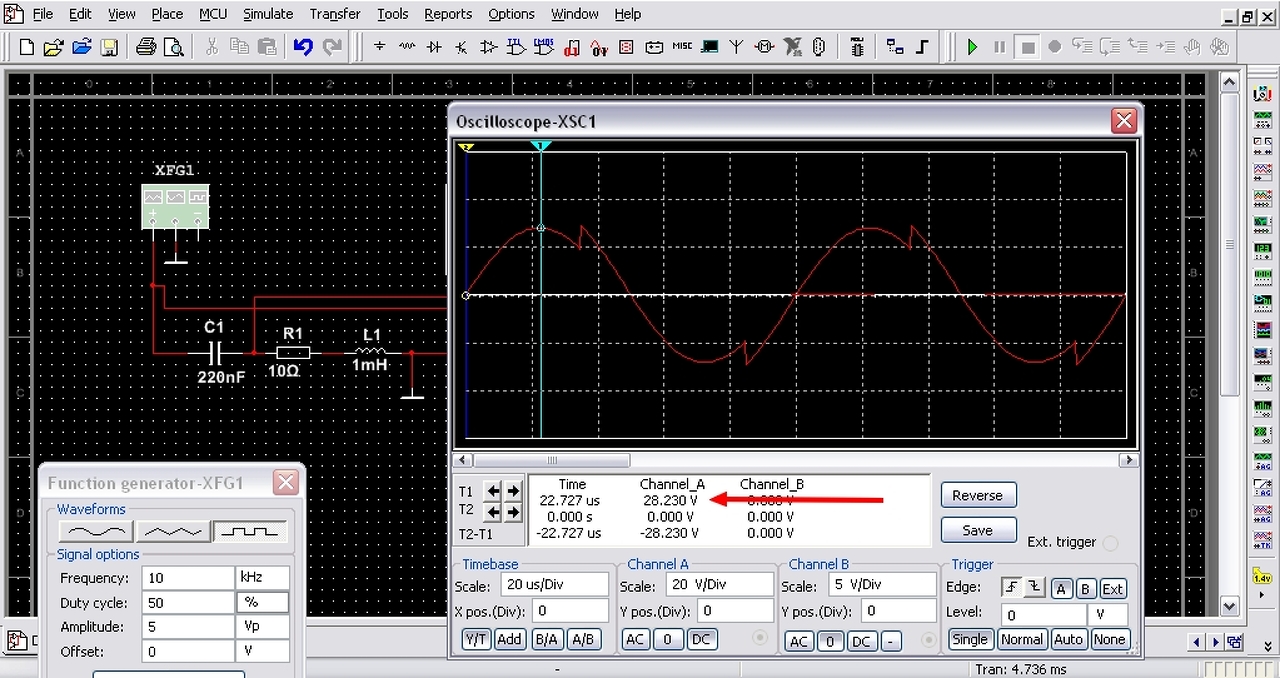
Task: Click the Print toolbar icon
Action: click(146, 47)
